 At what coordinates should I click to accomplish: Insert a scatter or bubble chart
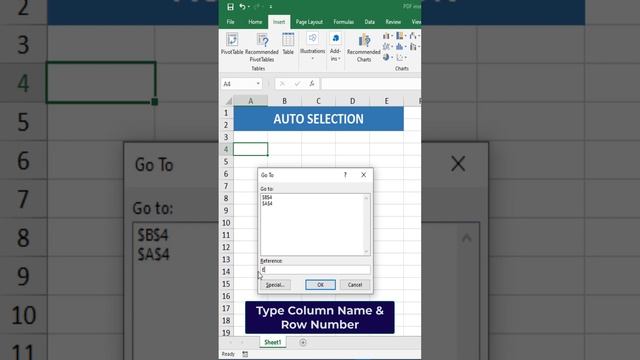click(401, 58)
